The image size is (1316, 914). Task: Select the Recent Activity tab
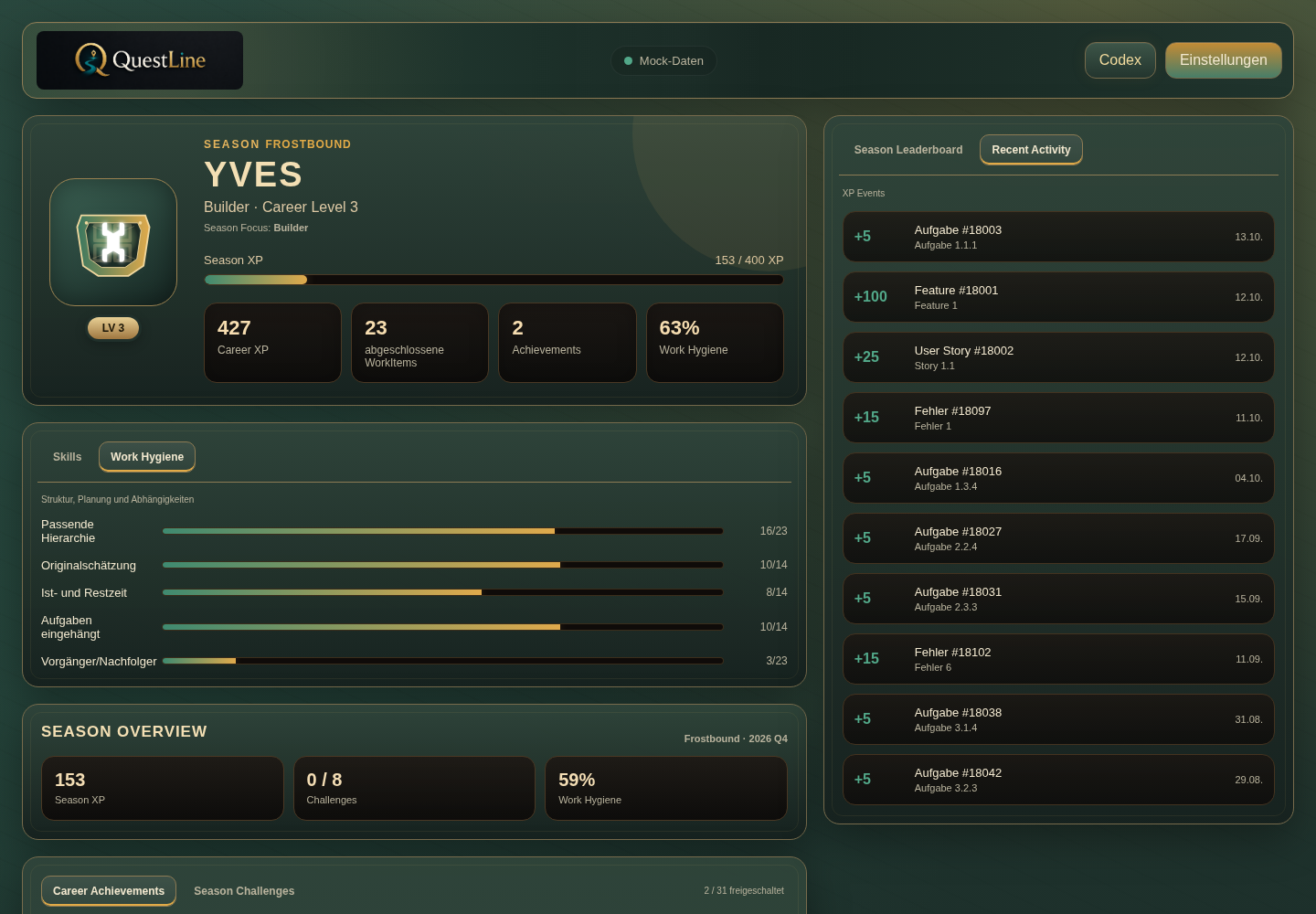pos(1031,150)
